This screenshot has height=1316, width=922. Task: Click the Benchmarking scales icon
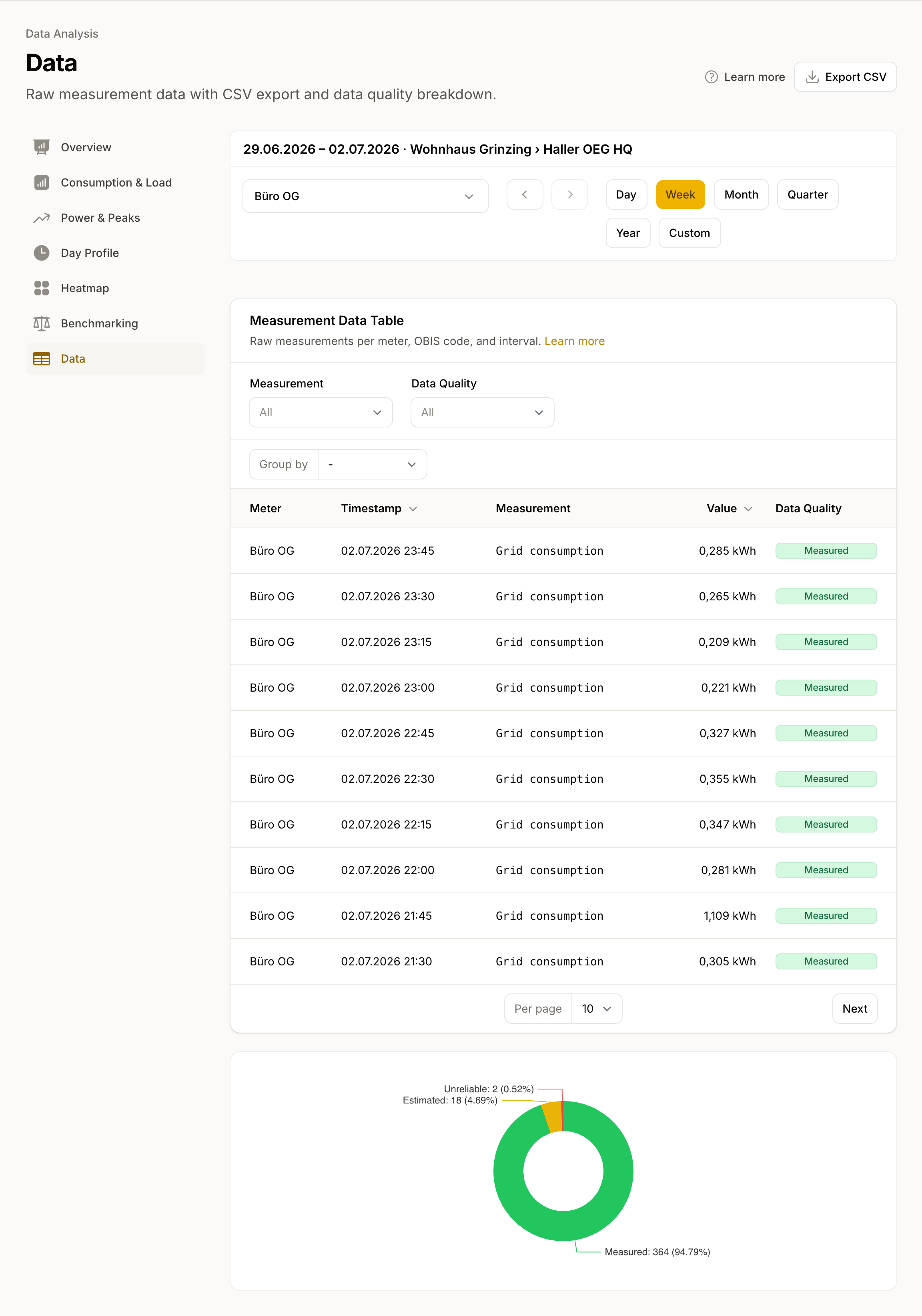click(41, 323)
